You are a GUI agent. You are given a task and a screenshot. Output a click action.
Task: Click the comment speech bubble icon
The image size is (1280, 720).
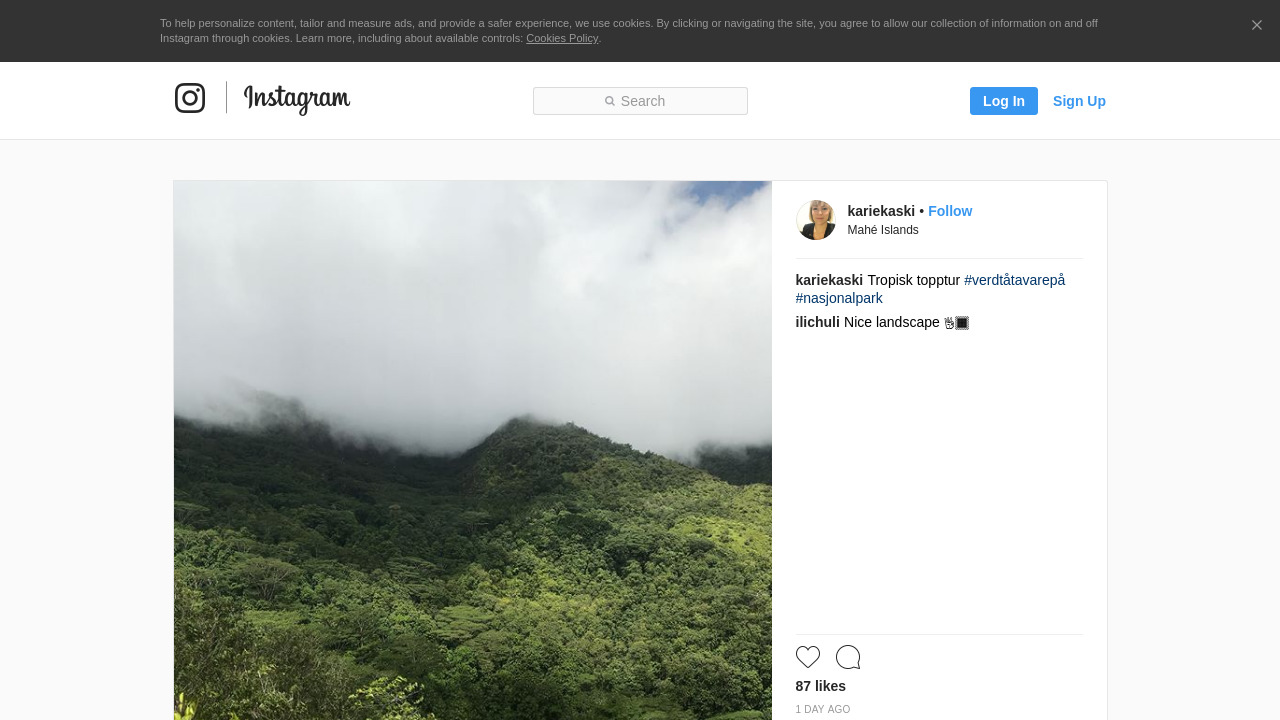(848, 657)
